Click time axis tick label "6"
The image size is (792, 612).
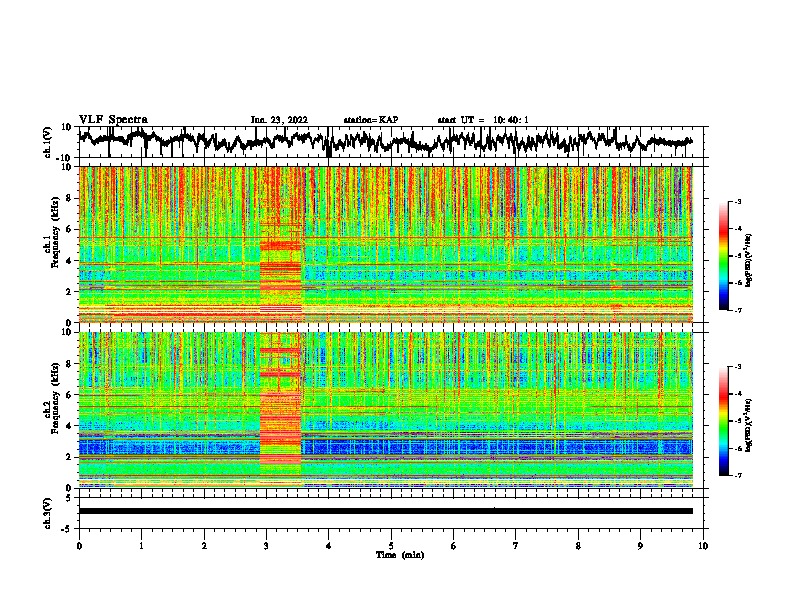click(453, 546)
